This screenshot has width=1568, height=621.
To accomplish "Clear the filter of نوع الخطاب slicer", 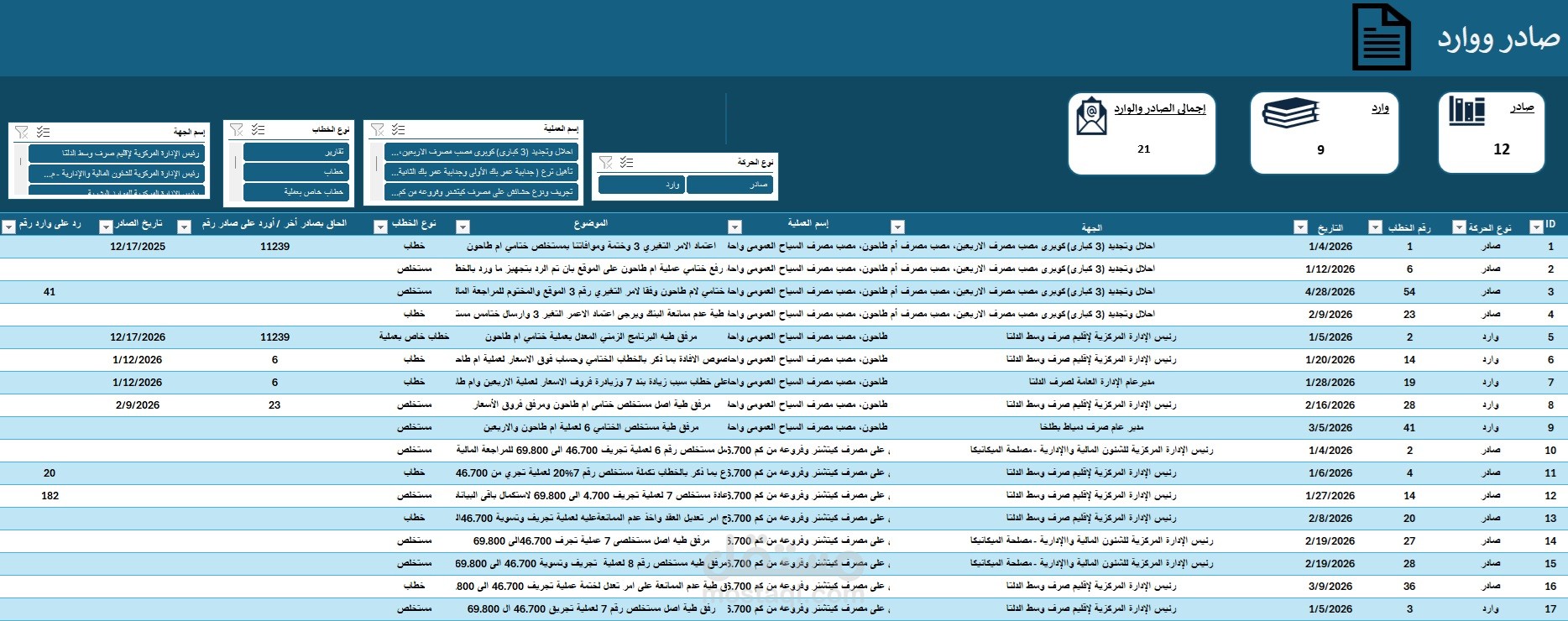I will click(x=237, y=130).
